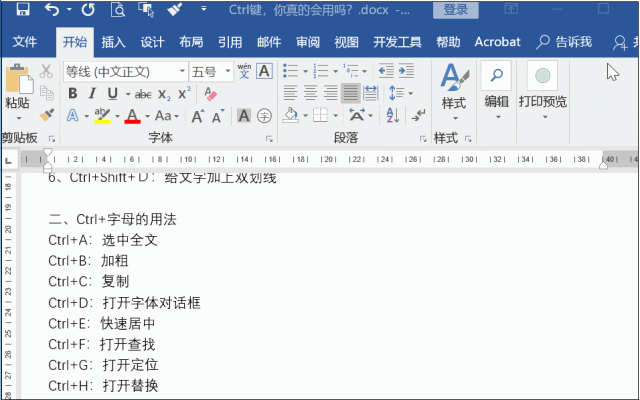This screenshot has width=640, height=400.
Task: Toggle Subscript formatting
Action: (x=164, y=95)
